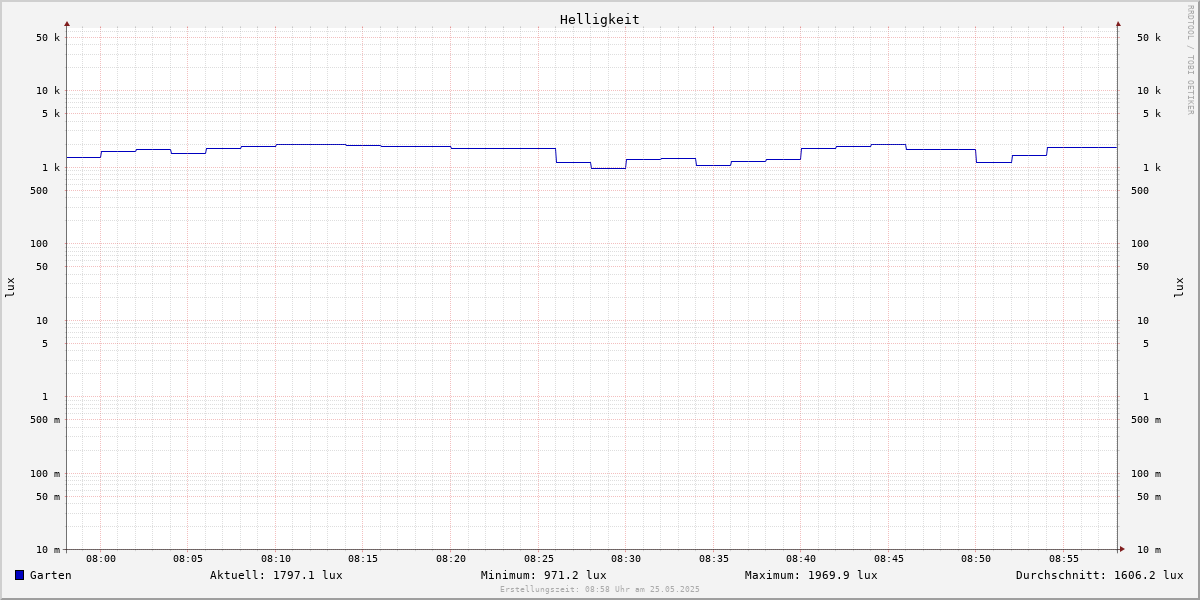Click the 1 k label on left axis

[51, 168]
